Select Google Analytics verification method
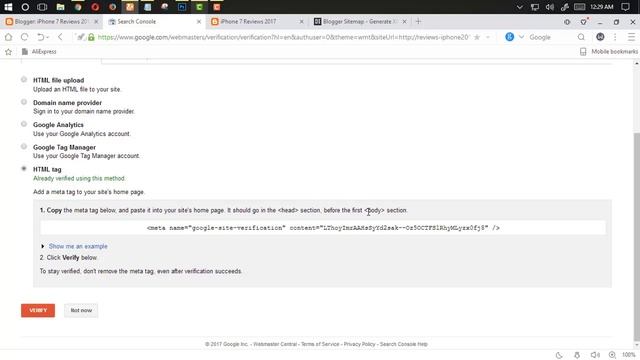This screenshot has height=360, width=640. click(x=24, y=124)
